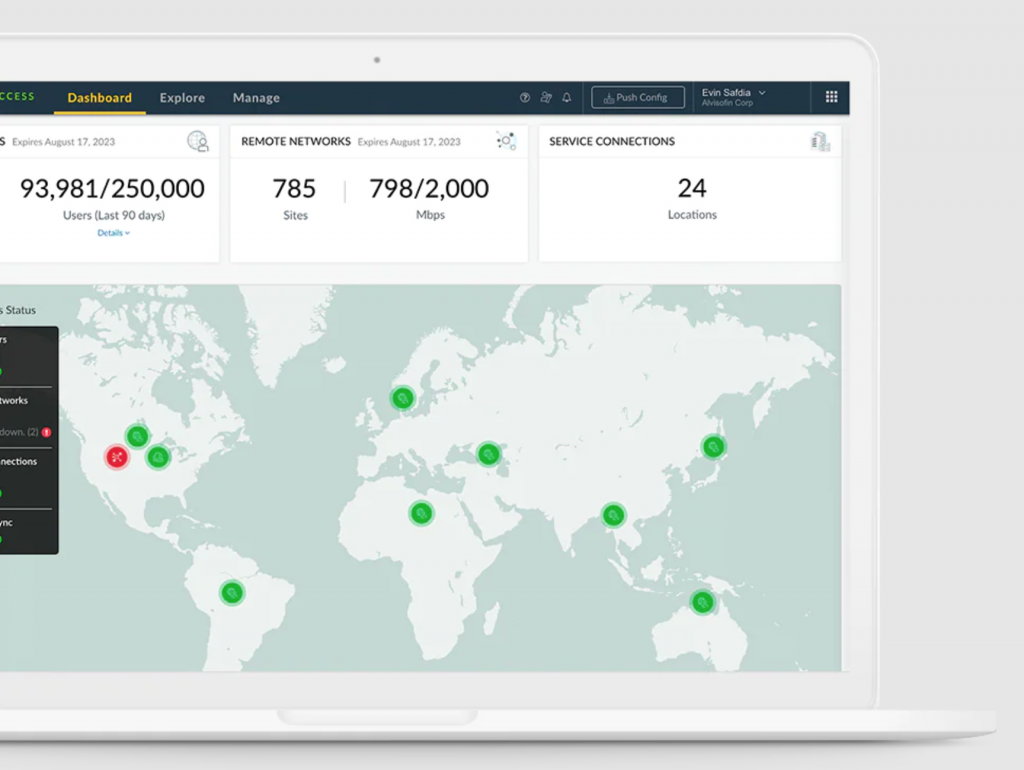
Task: Click the Service Connections building icon
Action: point(820,142)
